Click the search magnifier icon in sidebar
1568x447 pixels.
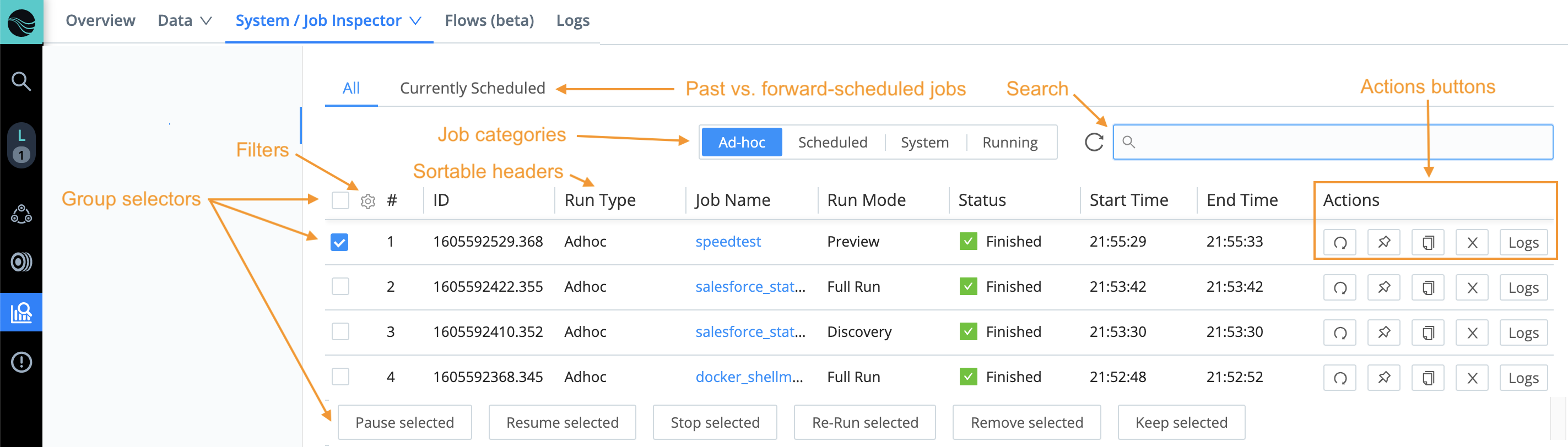click(21, 81)
